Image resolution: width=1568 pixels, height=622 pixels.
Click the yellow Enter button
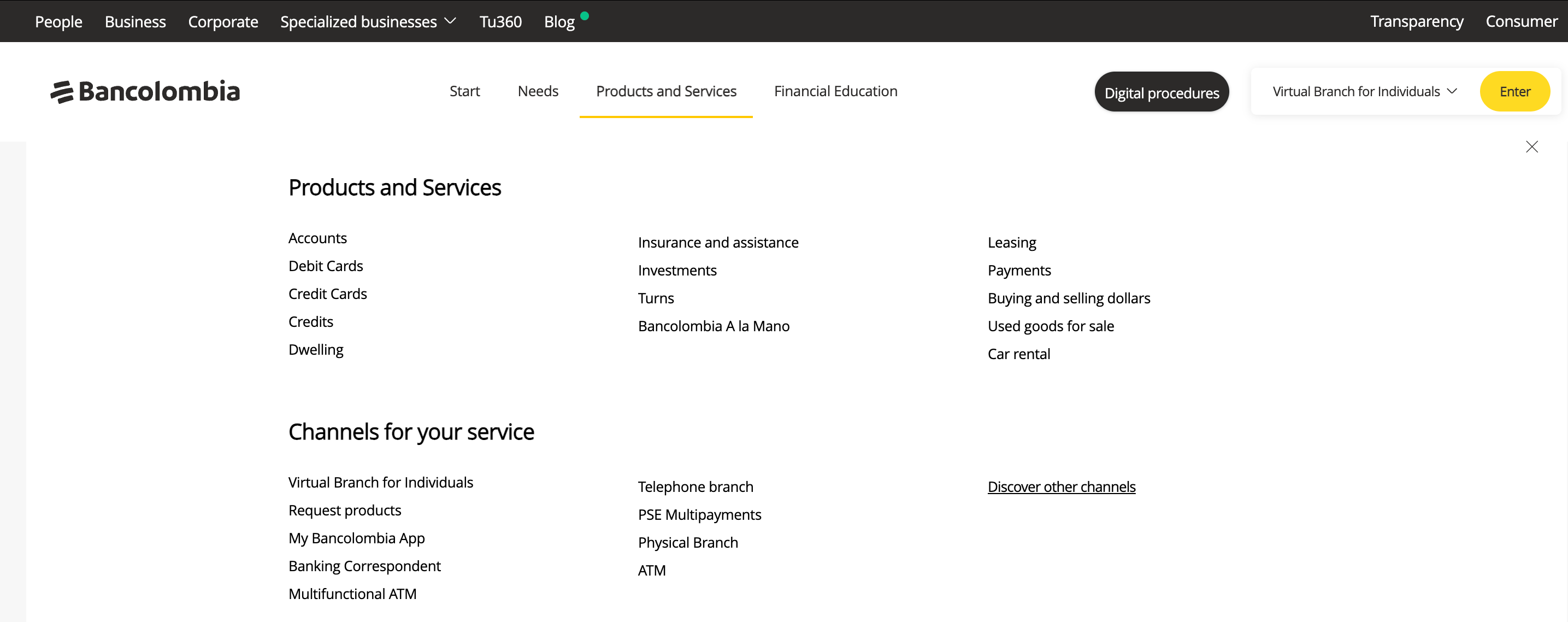(x=1514, y=91)
